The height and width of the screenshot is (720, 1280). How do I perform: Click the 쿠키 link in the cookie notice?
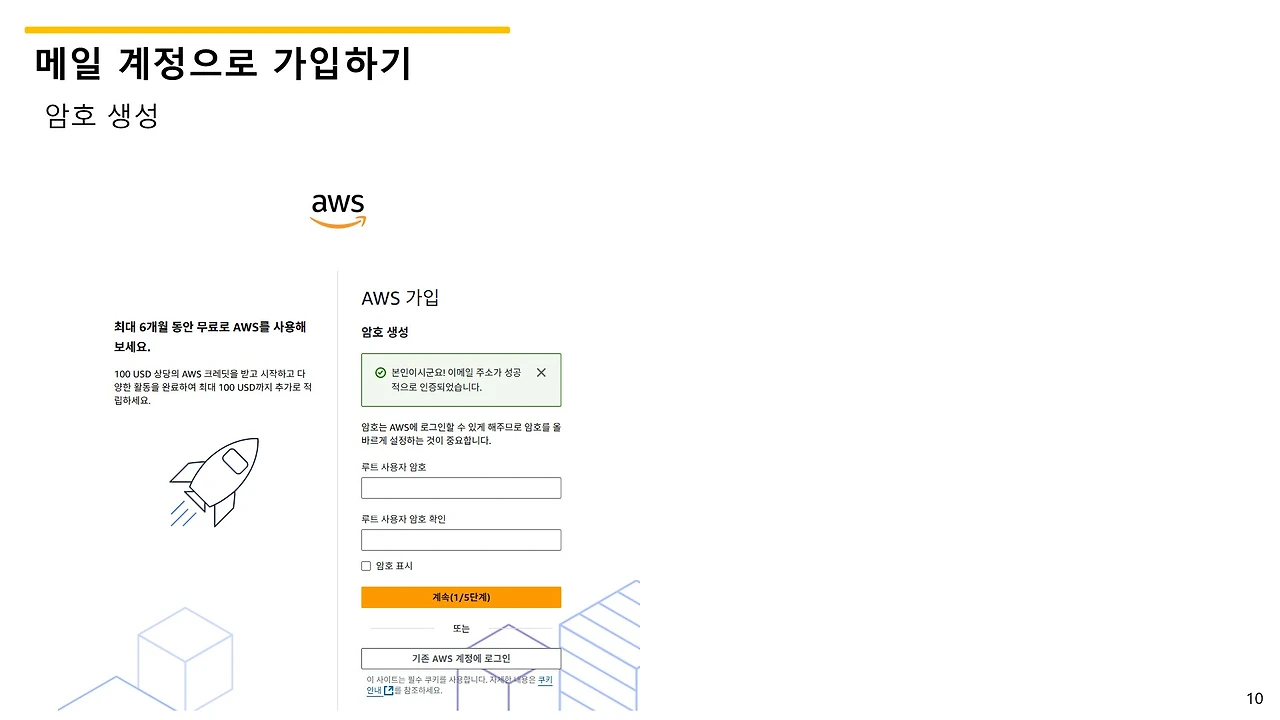pyautogui.click(x=544, y=680)
